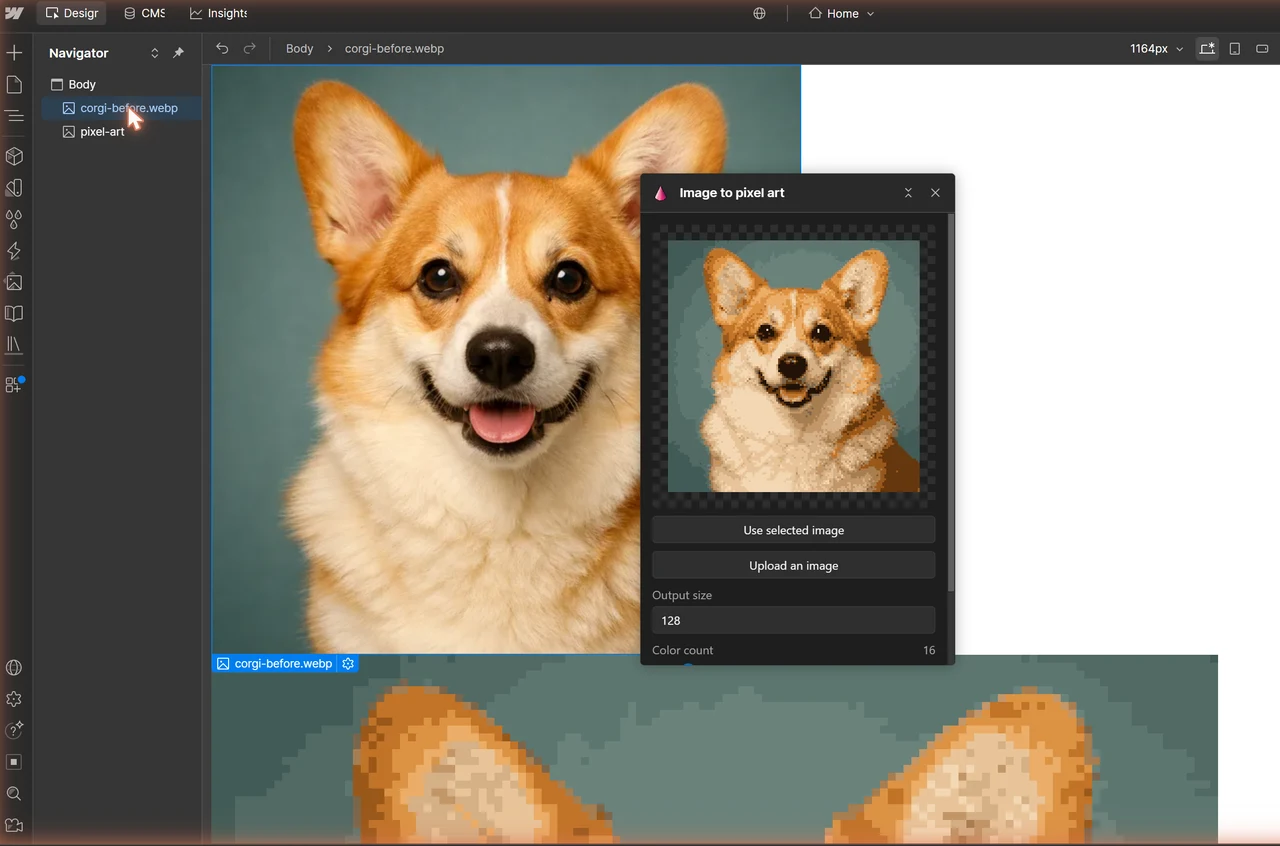
Task: Click the pink app icon in plugin header
Action: [660, 193]
